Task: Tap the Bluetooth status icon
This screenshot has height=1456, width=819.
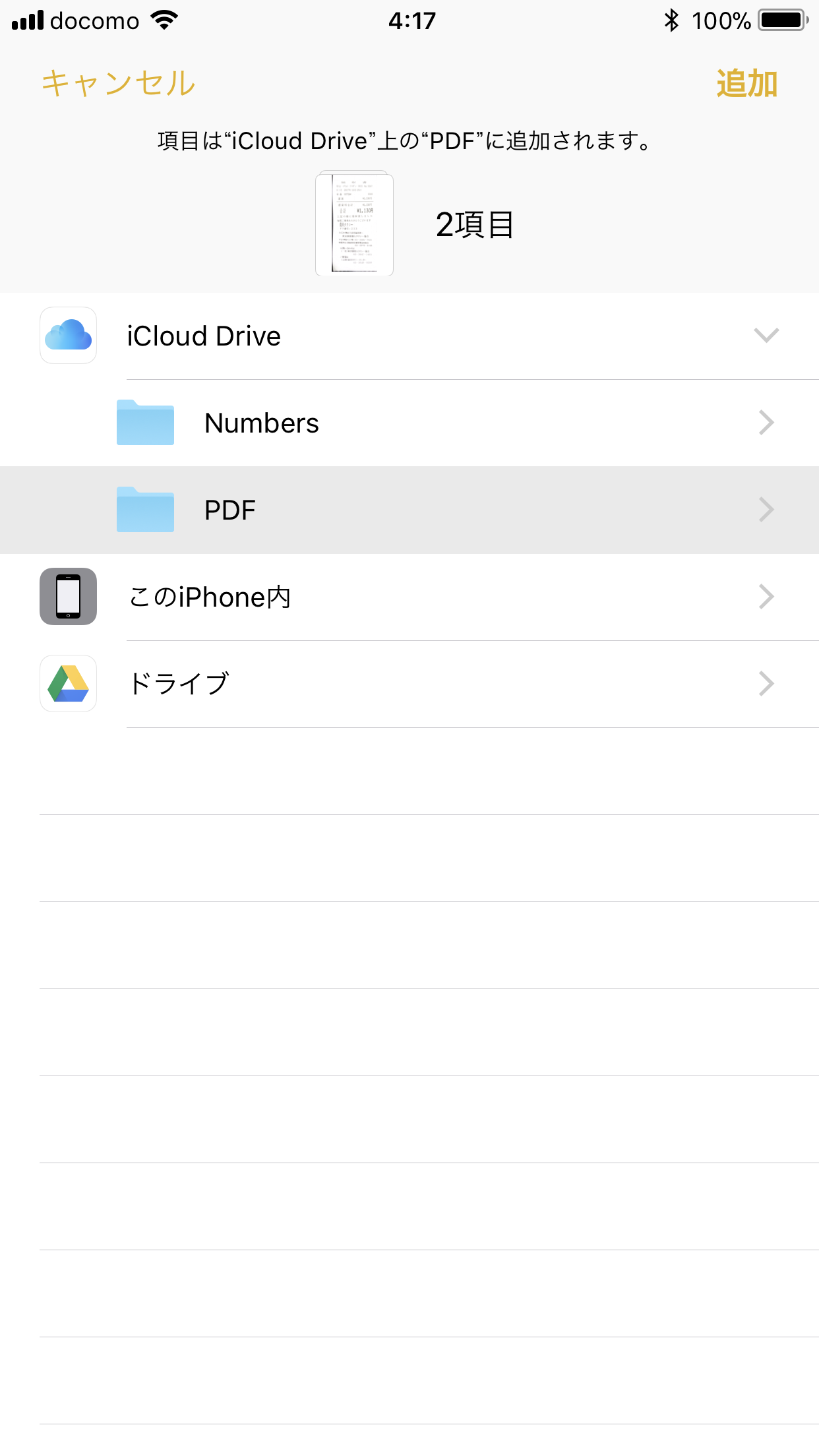Action: pos(671,20)
